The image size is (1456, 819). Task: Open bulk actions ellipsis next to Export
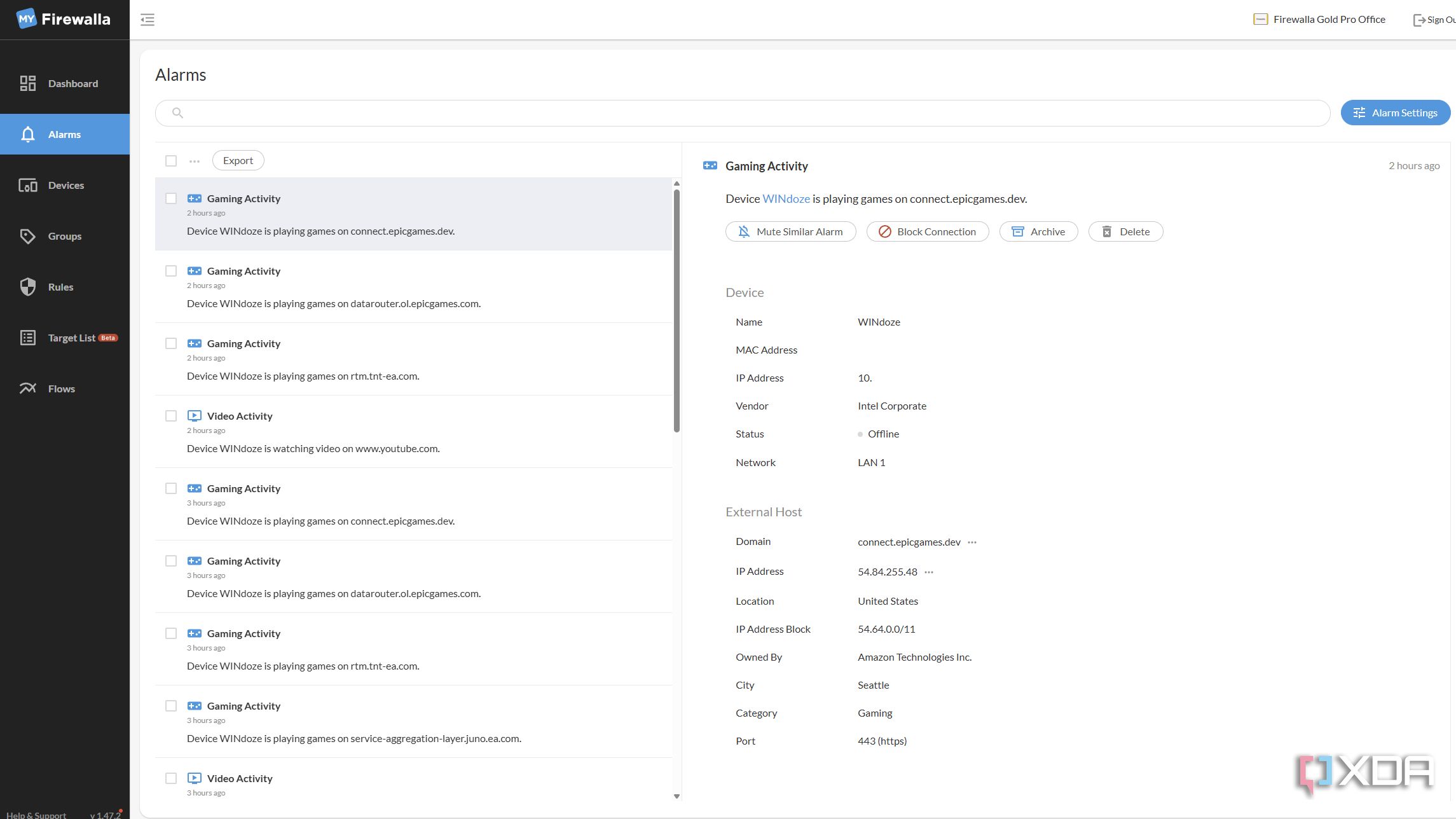(x=195, y=161)
